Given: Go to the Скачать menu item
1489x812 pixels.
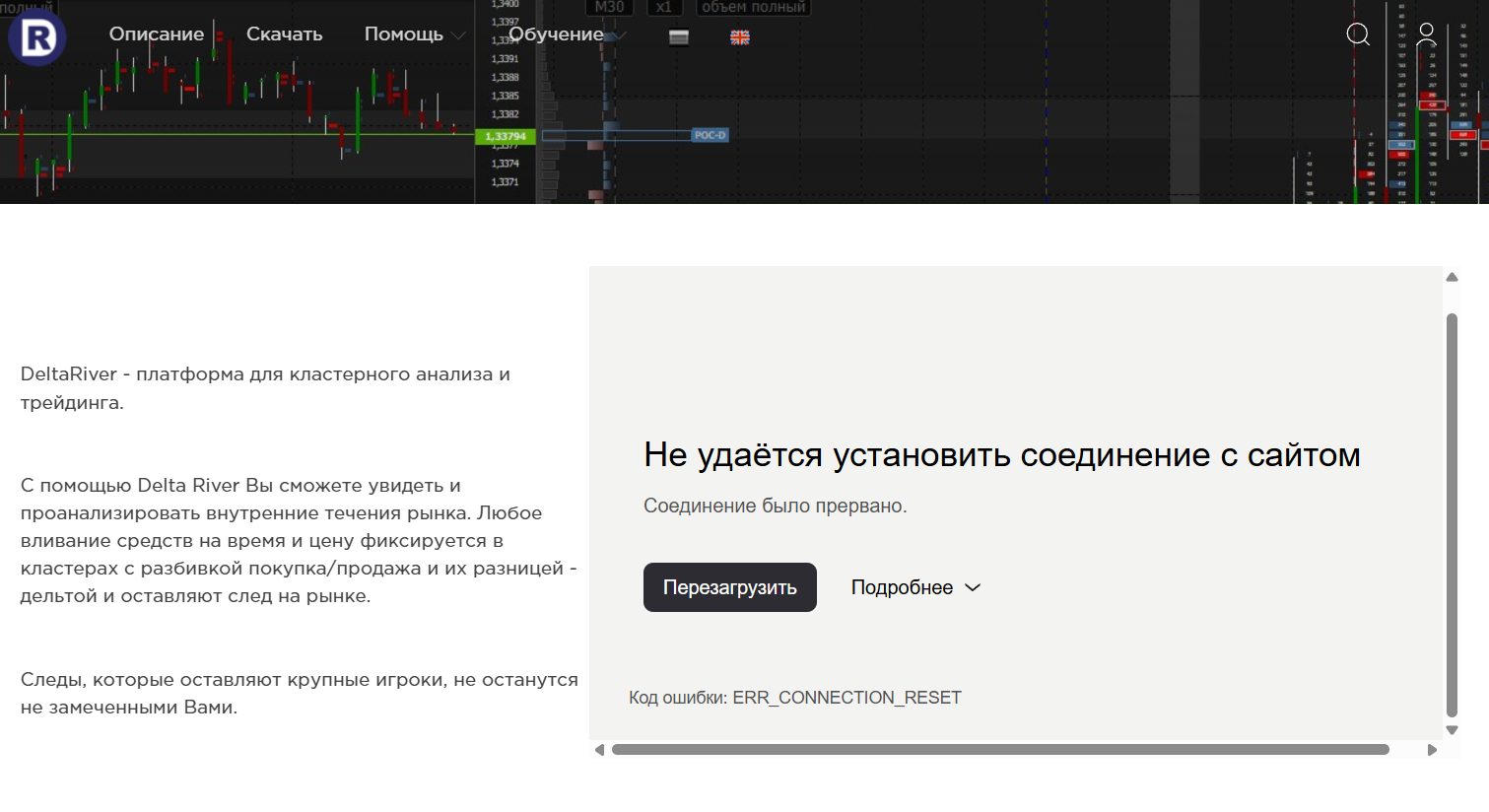Looking at the screenshot, I should pos(284,34).
